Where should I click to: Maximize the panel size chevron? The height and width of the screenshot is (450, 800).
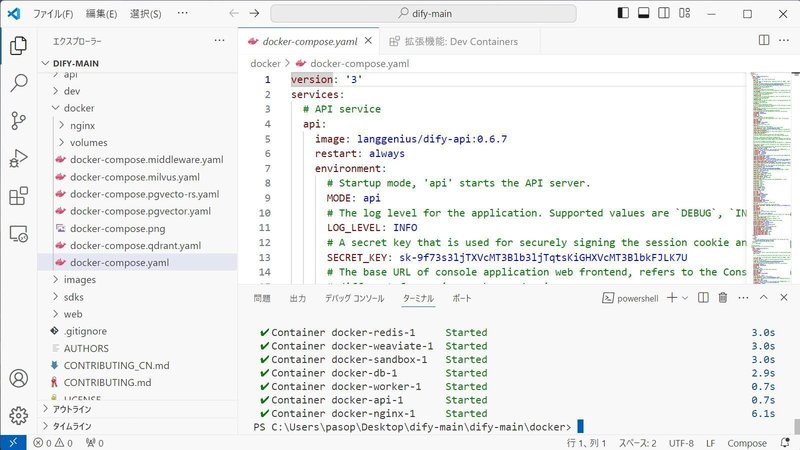tap(763, 297)
